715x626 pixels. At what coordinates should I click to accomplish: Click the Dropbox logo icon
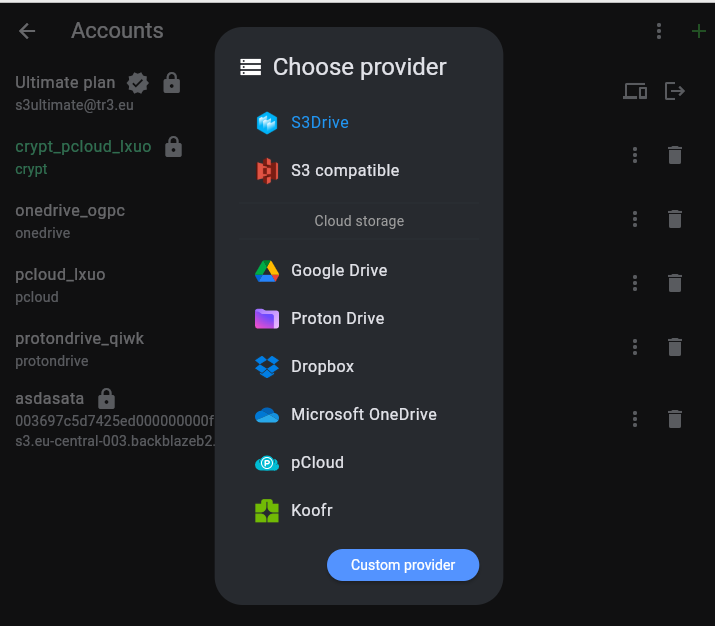click(267, 367)
